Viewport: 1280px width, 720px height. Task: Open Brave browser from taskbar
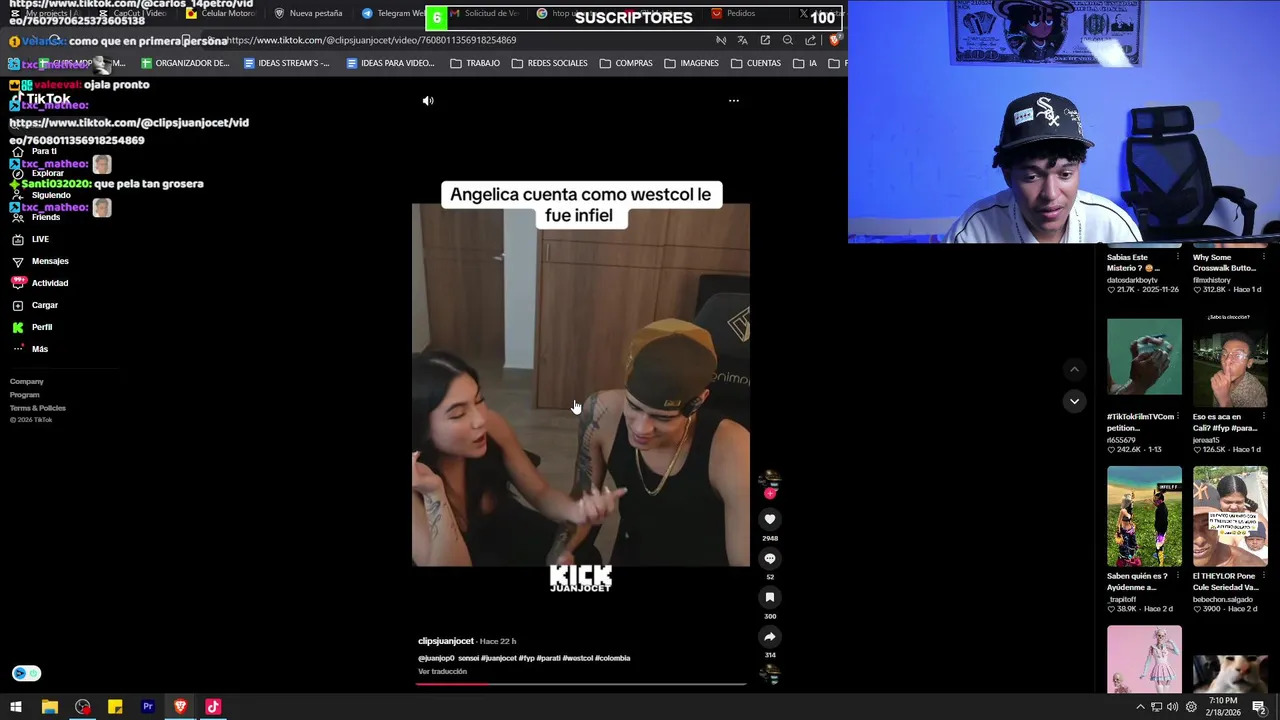(181, 707)
